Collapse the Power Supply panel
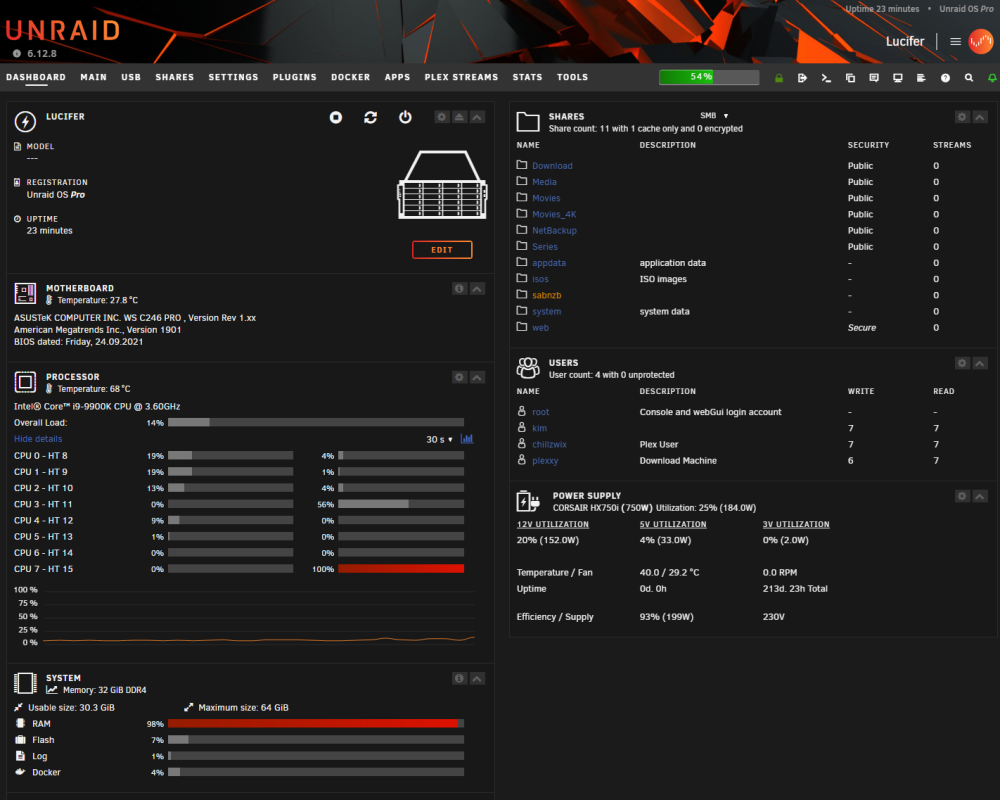 click(980, 496)
